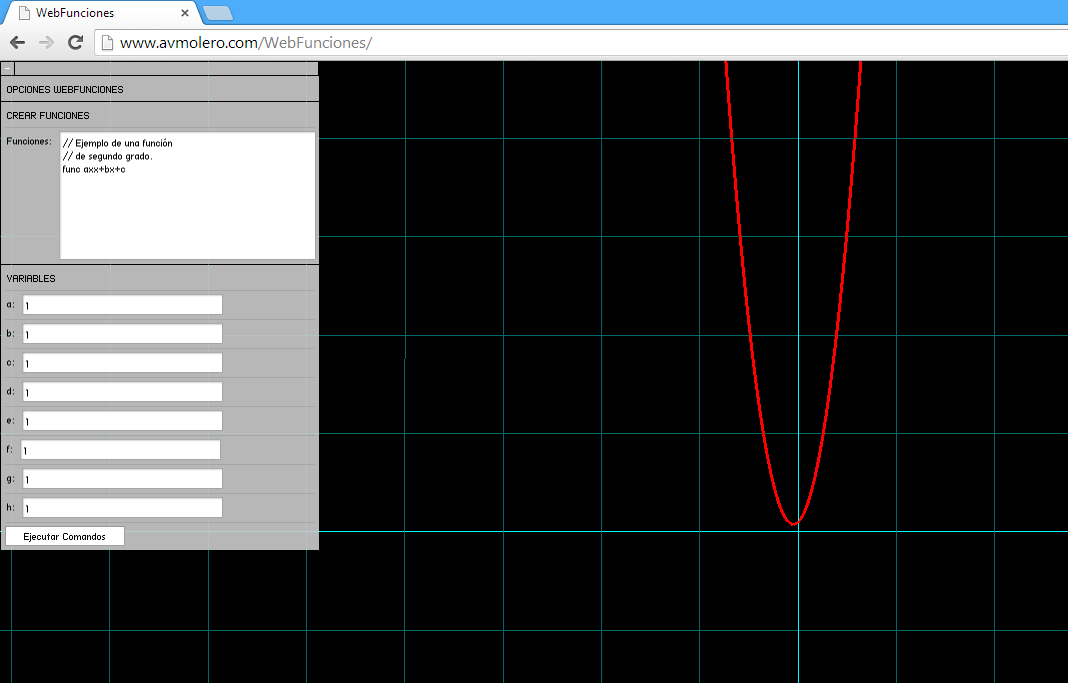The image size is (1068, 683).
Task: Focus the variable h input field
Action: [122, 508]
